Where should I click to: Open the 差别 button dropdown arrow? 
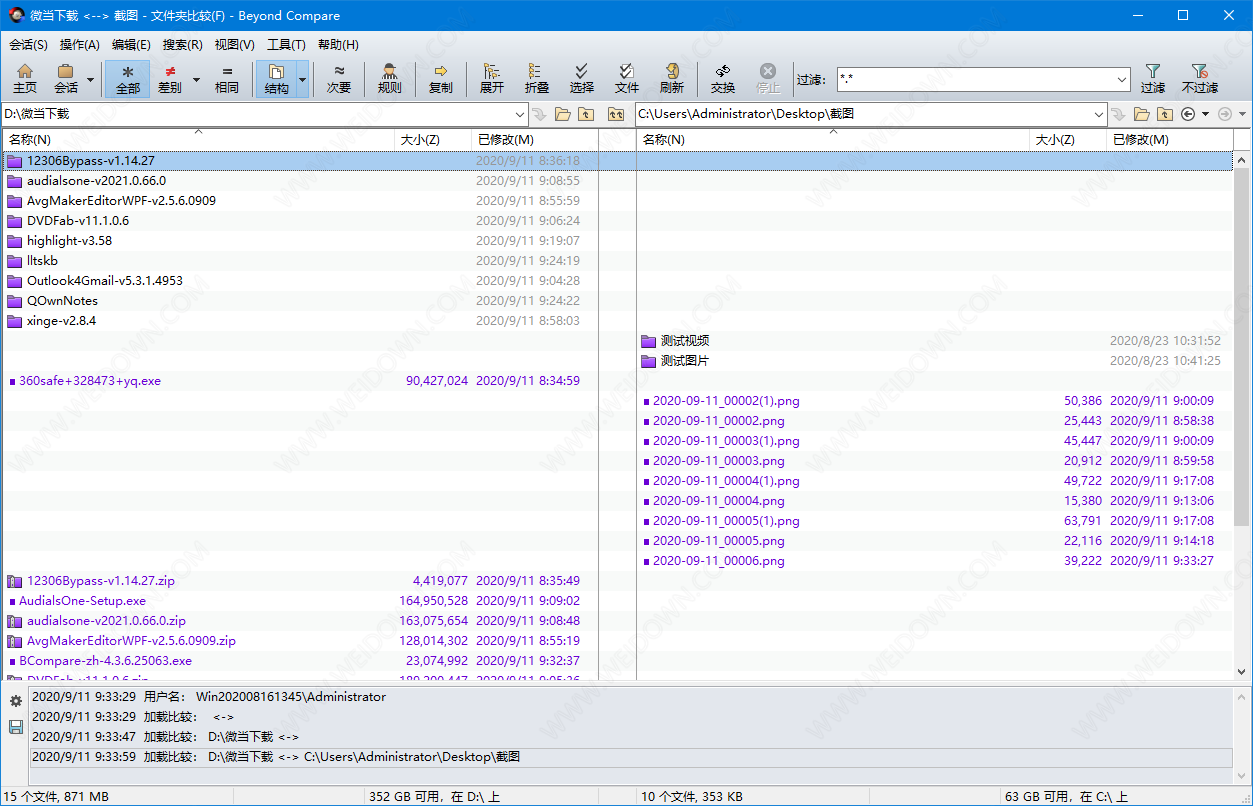tap(195, 79)
